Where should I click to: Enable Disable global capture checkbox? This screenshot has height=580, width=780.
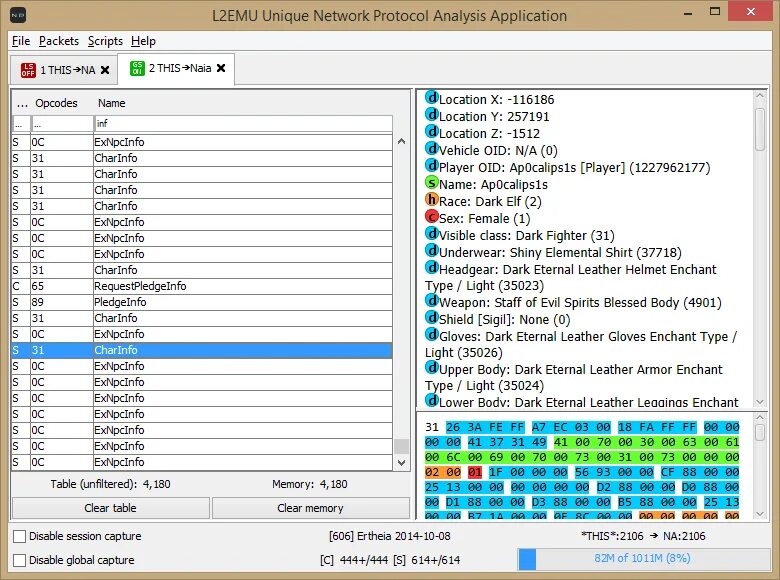pyautogui.click(x=19, y=560)
